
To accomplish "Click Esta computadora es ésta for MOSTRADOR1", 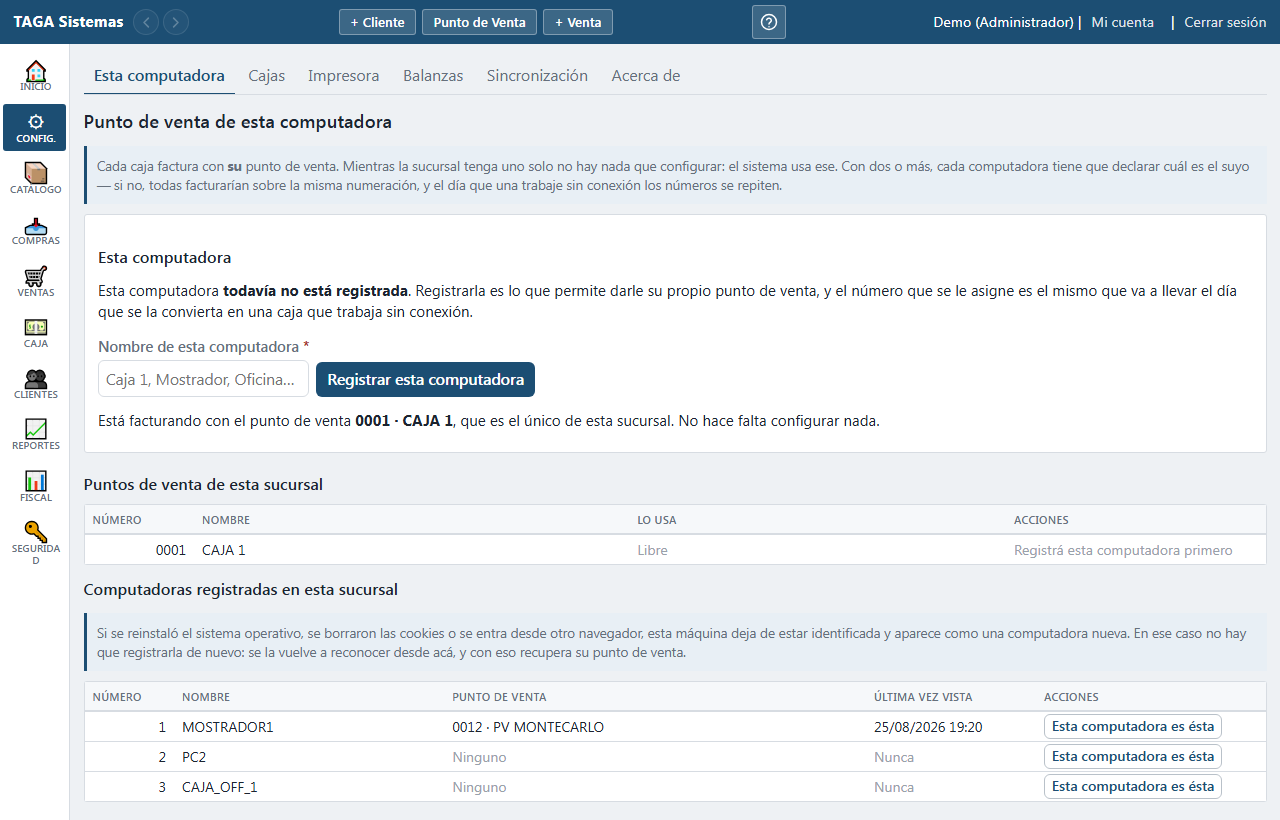I will pyautogui.click(x=1133, y=727).
